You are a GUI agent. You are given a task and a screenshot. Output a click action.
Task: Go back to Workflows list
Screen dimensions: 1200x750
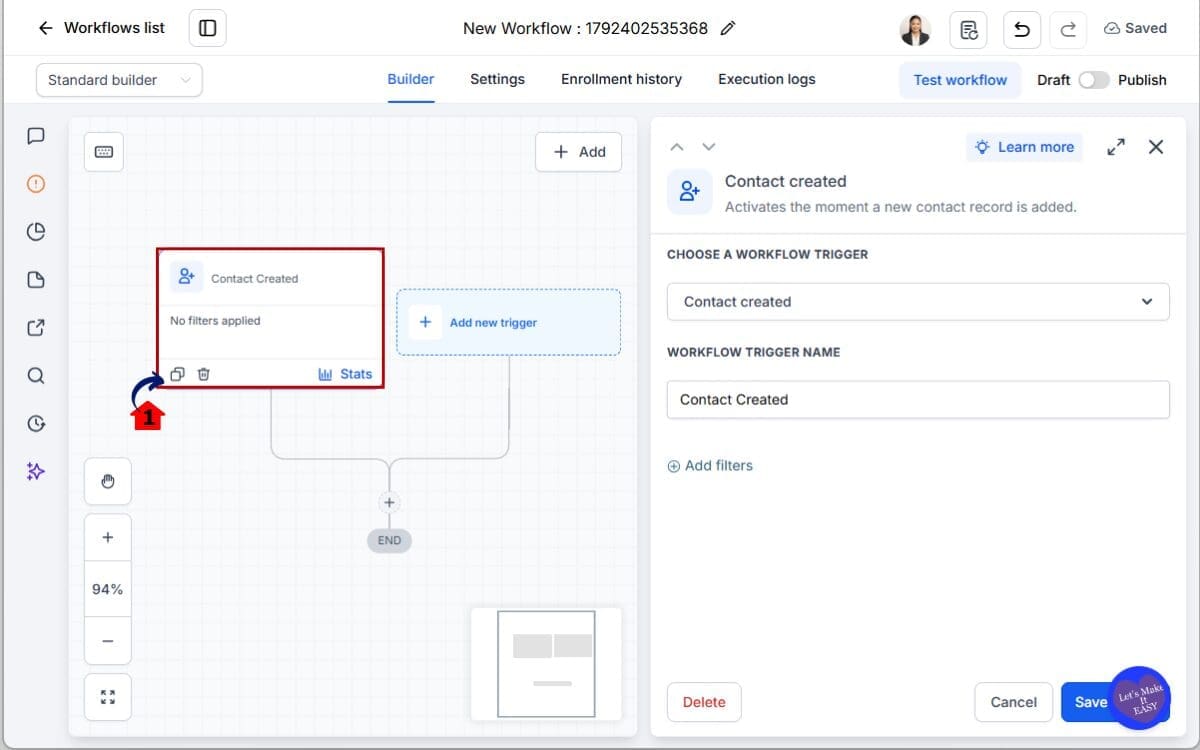coord(101,28)
